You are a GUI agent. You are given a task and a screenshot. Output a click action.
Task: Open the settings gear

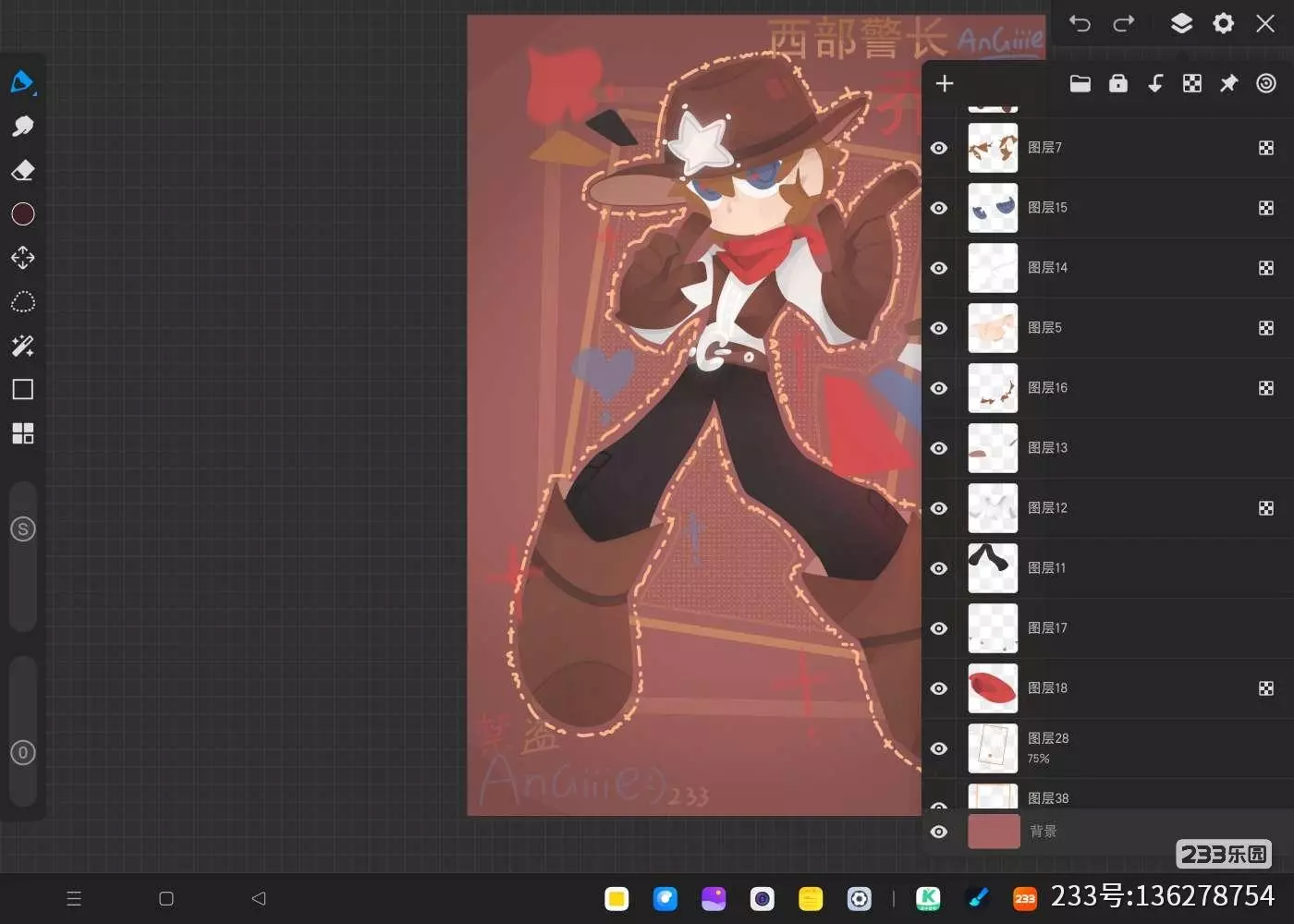click(1223, 23)
